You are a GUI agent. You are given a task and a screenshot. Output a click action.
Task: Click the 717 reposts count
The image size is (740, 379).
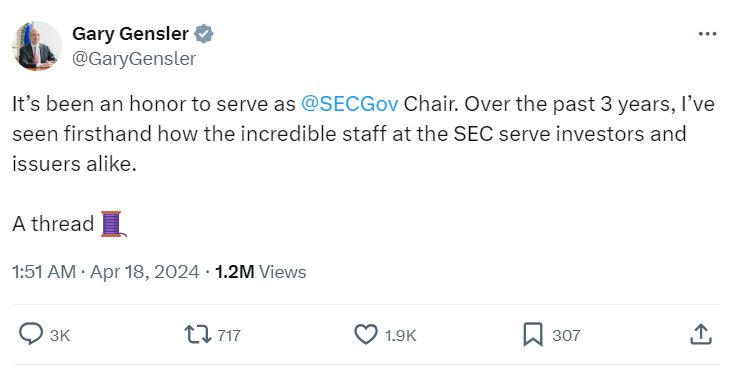point(229,335)
